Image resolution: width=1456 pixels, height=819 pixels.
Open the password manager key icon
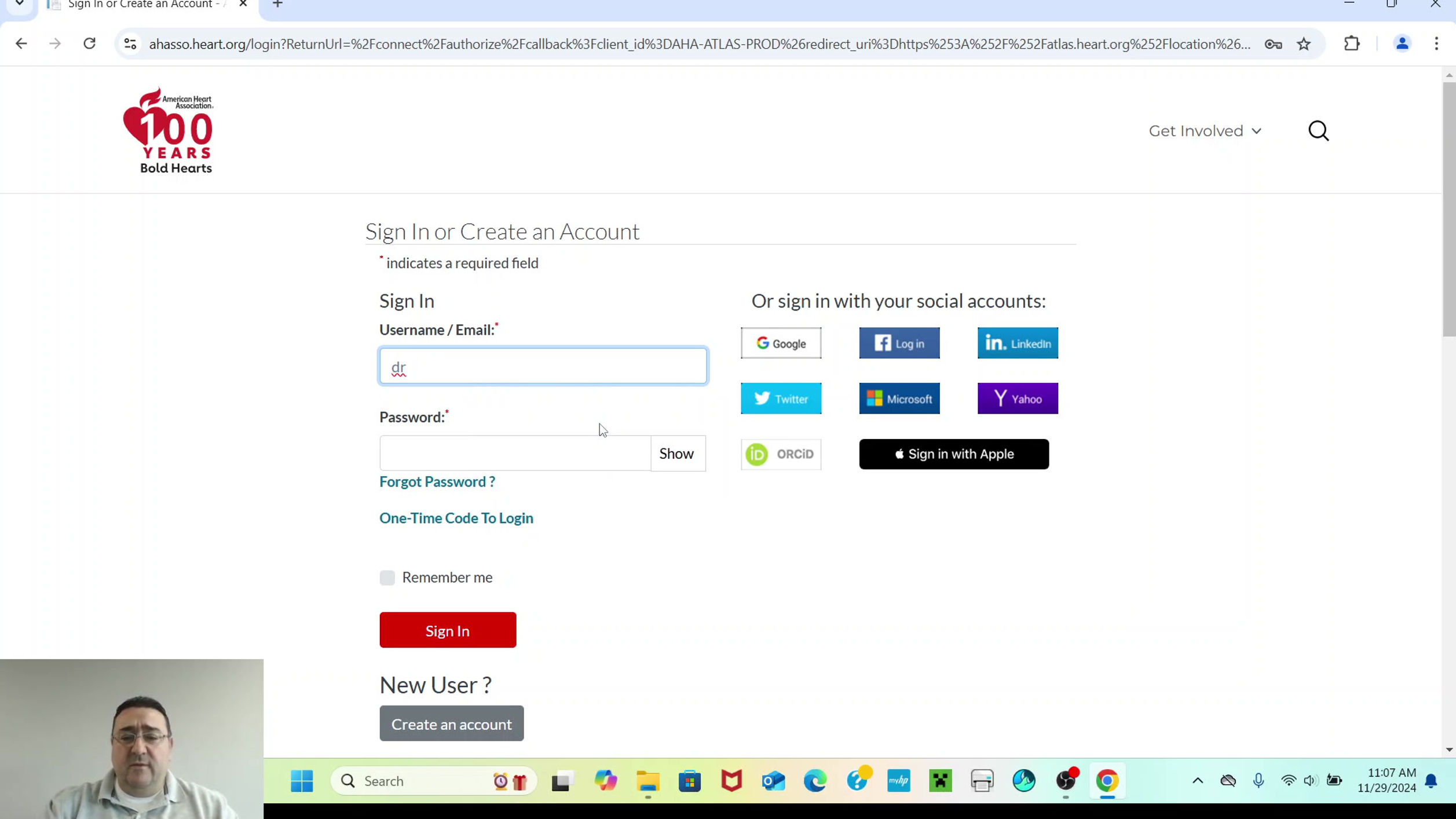click(x=1273, y=44)
